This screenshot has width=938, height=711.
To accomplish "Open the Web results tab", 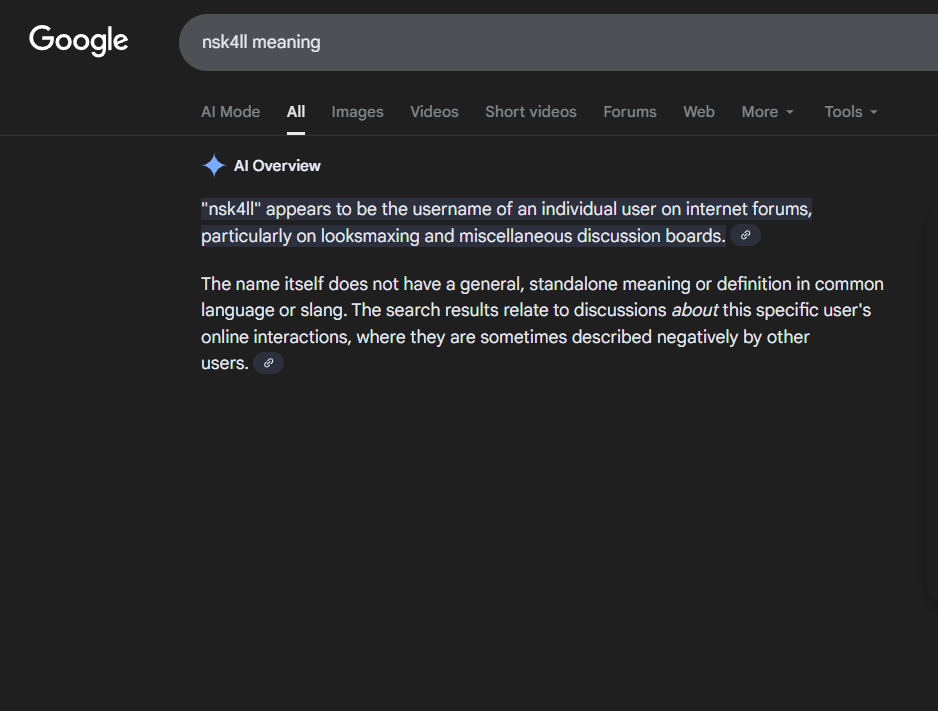I will (x=699, y=112).
